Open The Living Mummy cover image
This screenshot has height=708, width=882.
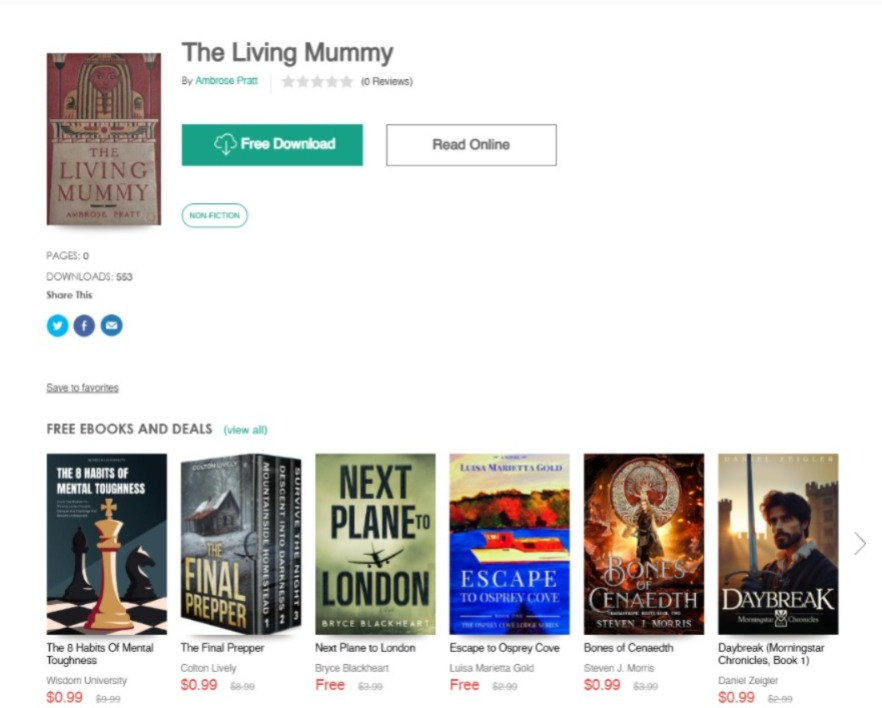[x=104, y=139]
